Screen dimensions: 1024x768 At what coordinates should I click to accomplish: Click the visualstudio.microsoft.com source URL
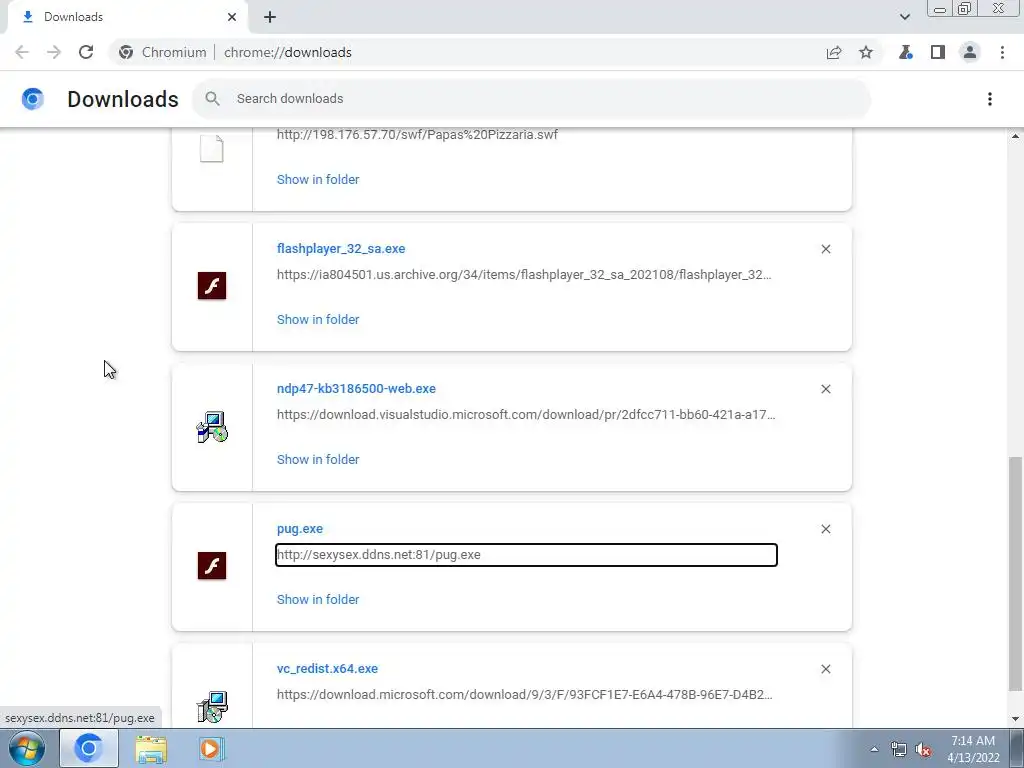pos(526,415)
